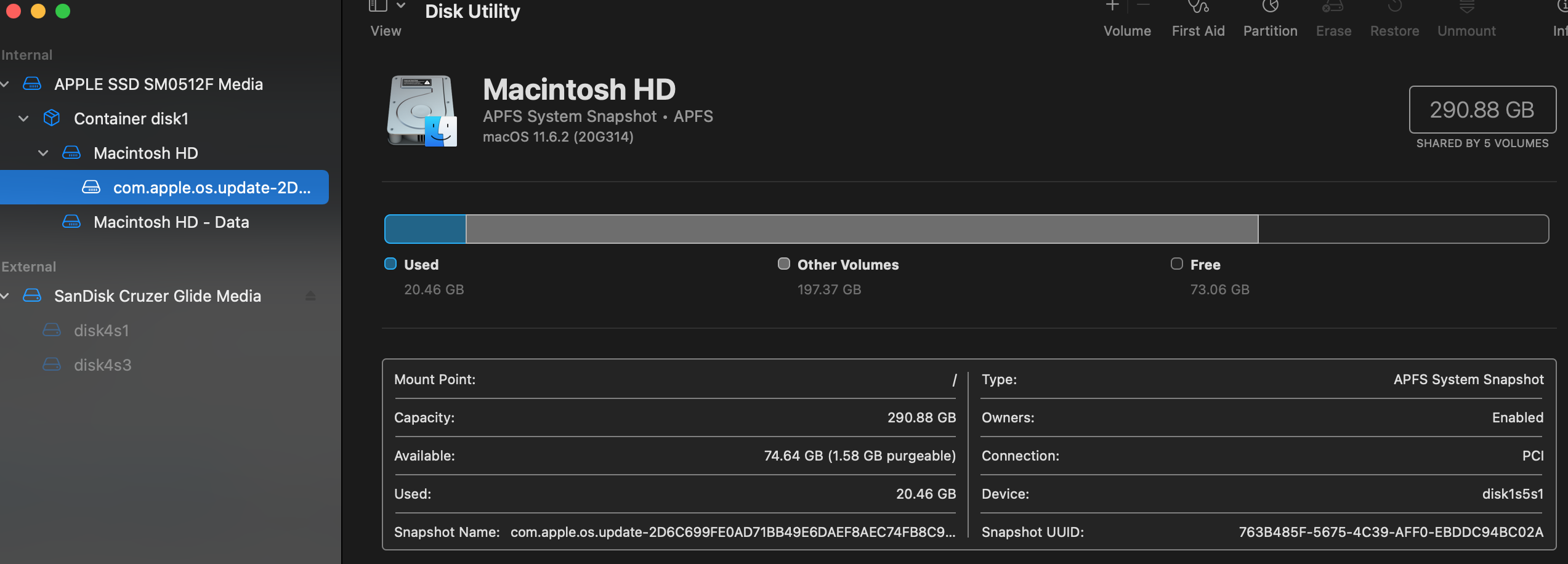The width and height of the screenshot is (1568, 564).
Task: Click the Erase toolbar label
Action: click(x=1333, y=31)
